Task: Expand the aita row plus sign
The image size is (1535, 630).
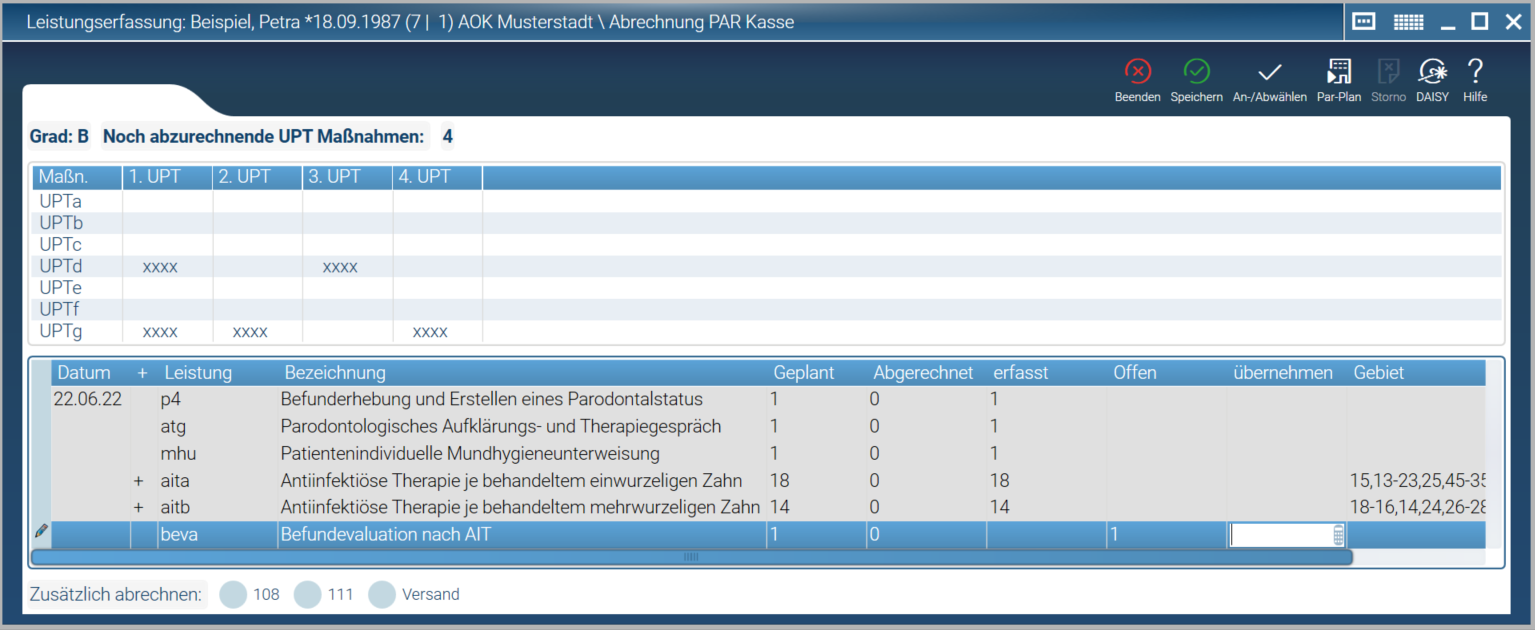Action: pos(139,481)
